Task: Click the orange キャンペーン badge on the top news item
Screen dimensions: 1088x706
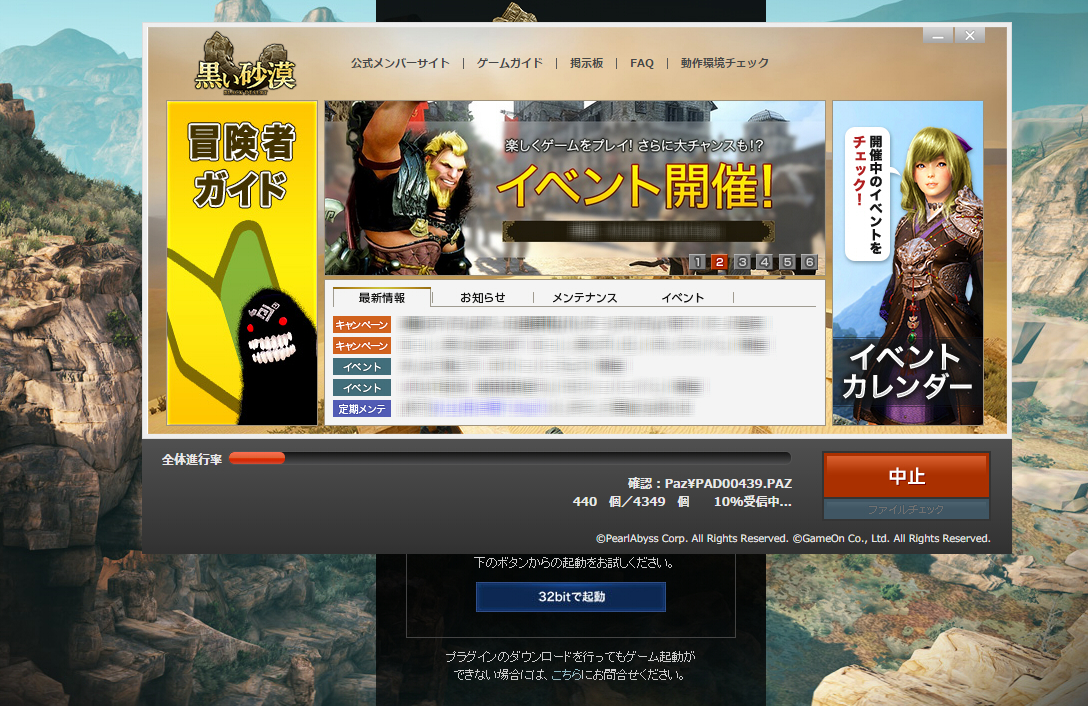Action: (x=362, y=324)
